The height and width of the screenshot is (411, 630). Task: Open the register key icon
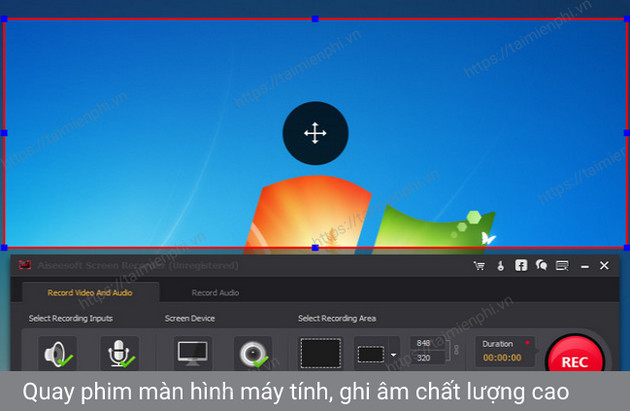click(x=501, y=266)
